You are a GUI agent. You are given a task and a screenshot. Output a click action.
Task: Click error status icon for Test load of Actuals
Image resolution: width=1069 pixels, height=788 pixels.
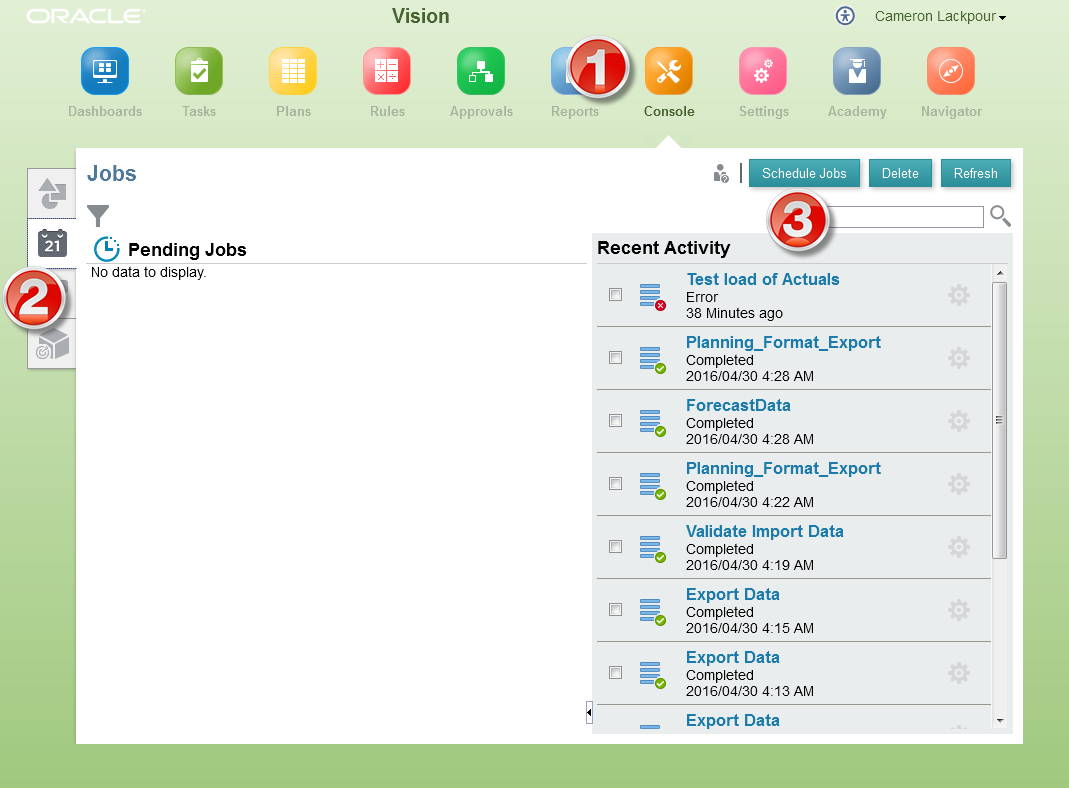tap(652, 297)
